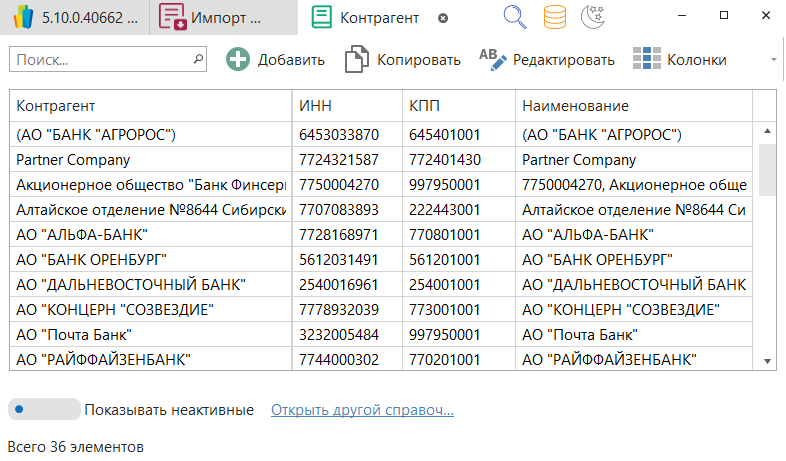Image resolution: width=786 pixels, height=461 pixels.
Task: Toggle the Показывать неактивные switch
Action: [x=43, y=409]
